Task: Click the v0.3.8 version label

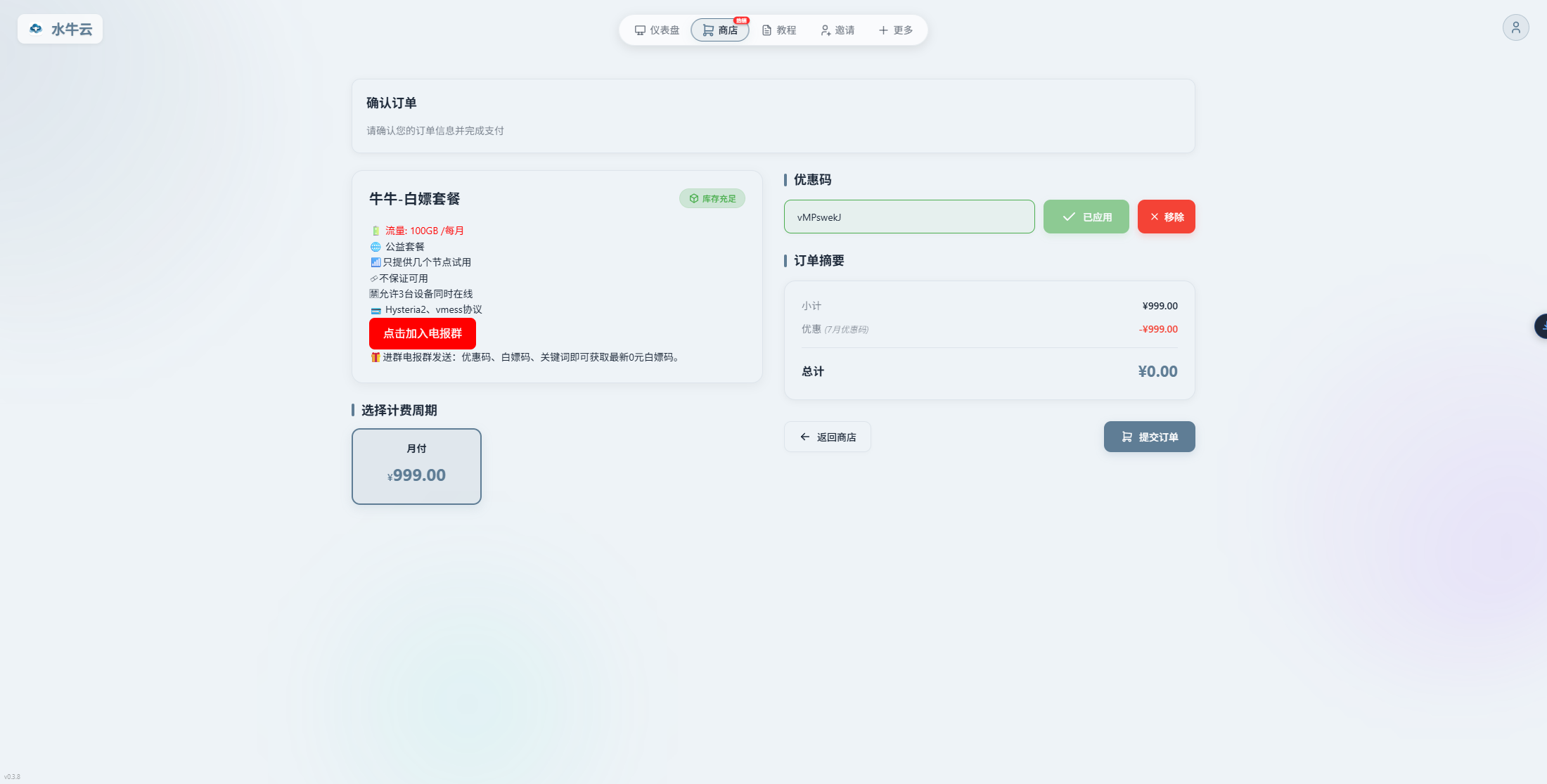Action: pos(12,777)
